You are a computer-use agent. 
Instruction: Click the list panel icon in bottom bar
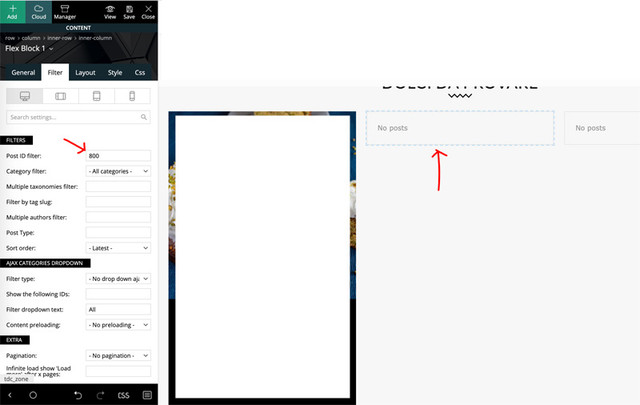tap(147, 395)
